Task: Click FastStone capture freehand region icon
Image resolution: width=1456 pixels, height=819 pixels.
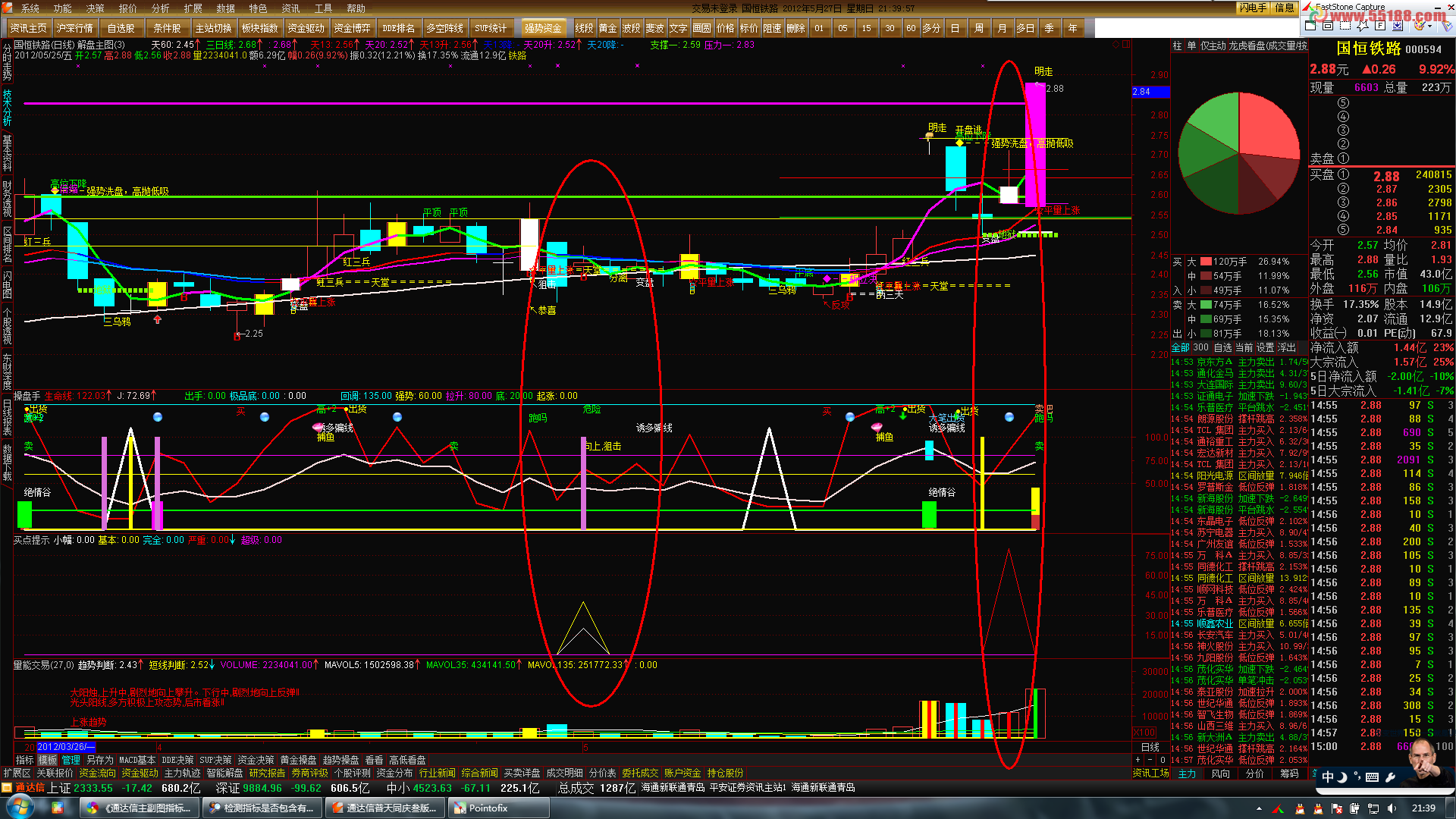Action: [x=1363, y=26]
